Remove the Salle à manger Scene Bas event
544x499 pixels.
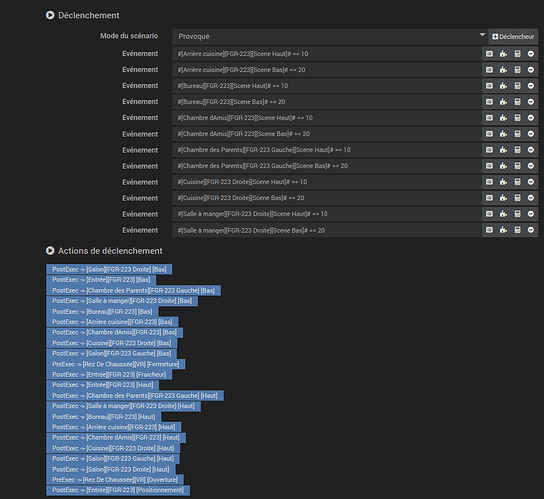[x=531, y=230]
